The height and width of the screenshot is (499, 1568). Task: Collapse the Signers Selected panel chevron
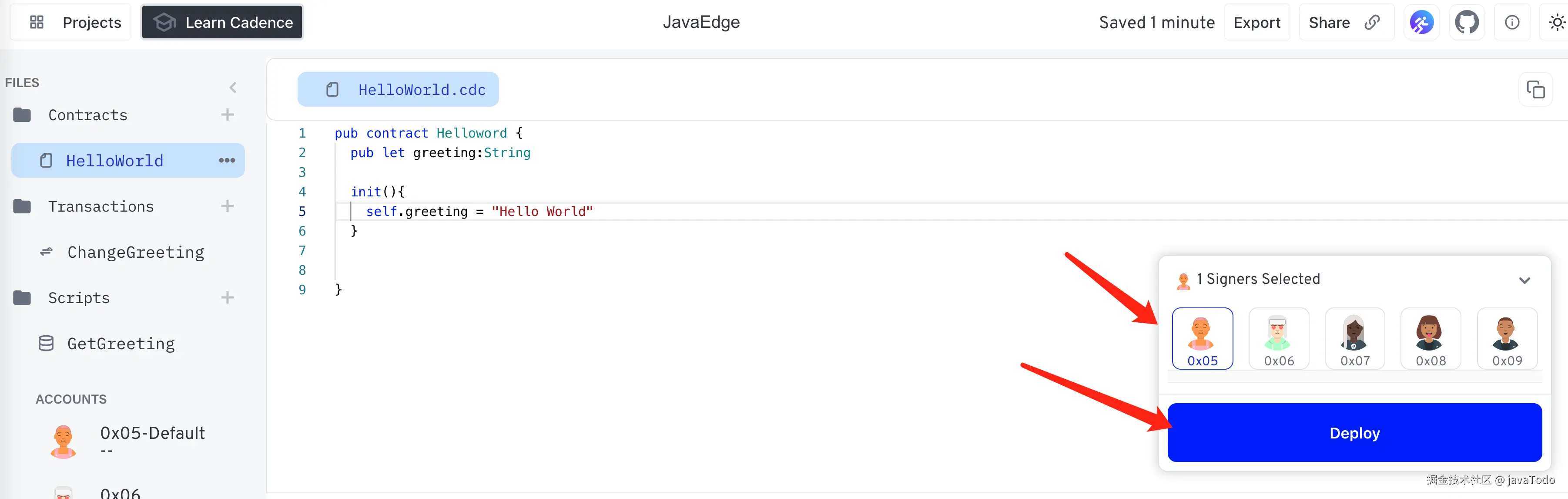1524,280
